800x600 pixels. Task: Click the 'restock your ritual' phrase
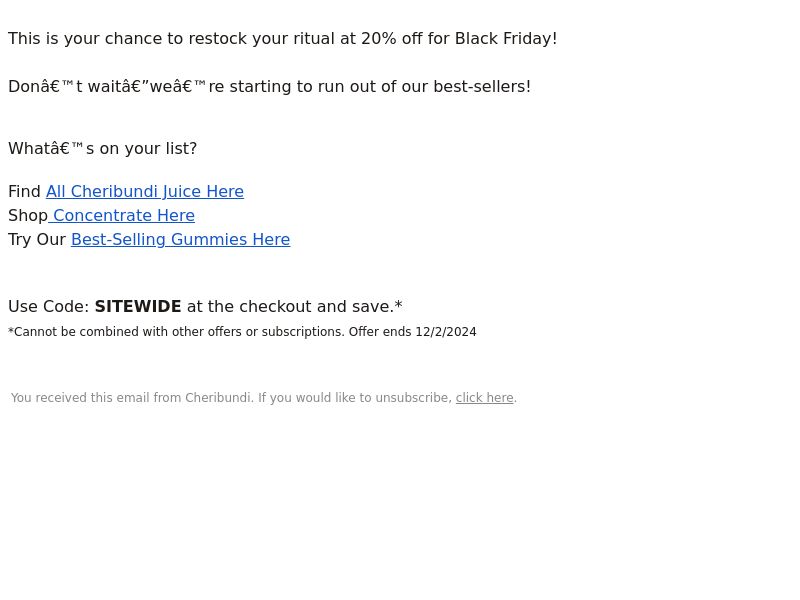(x=261, y=39)
